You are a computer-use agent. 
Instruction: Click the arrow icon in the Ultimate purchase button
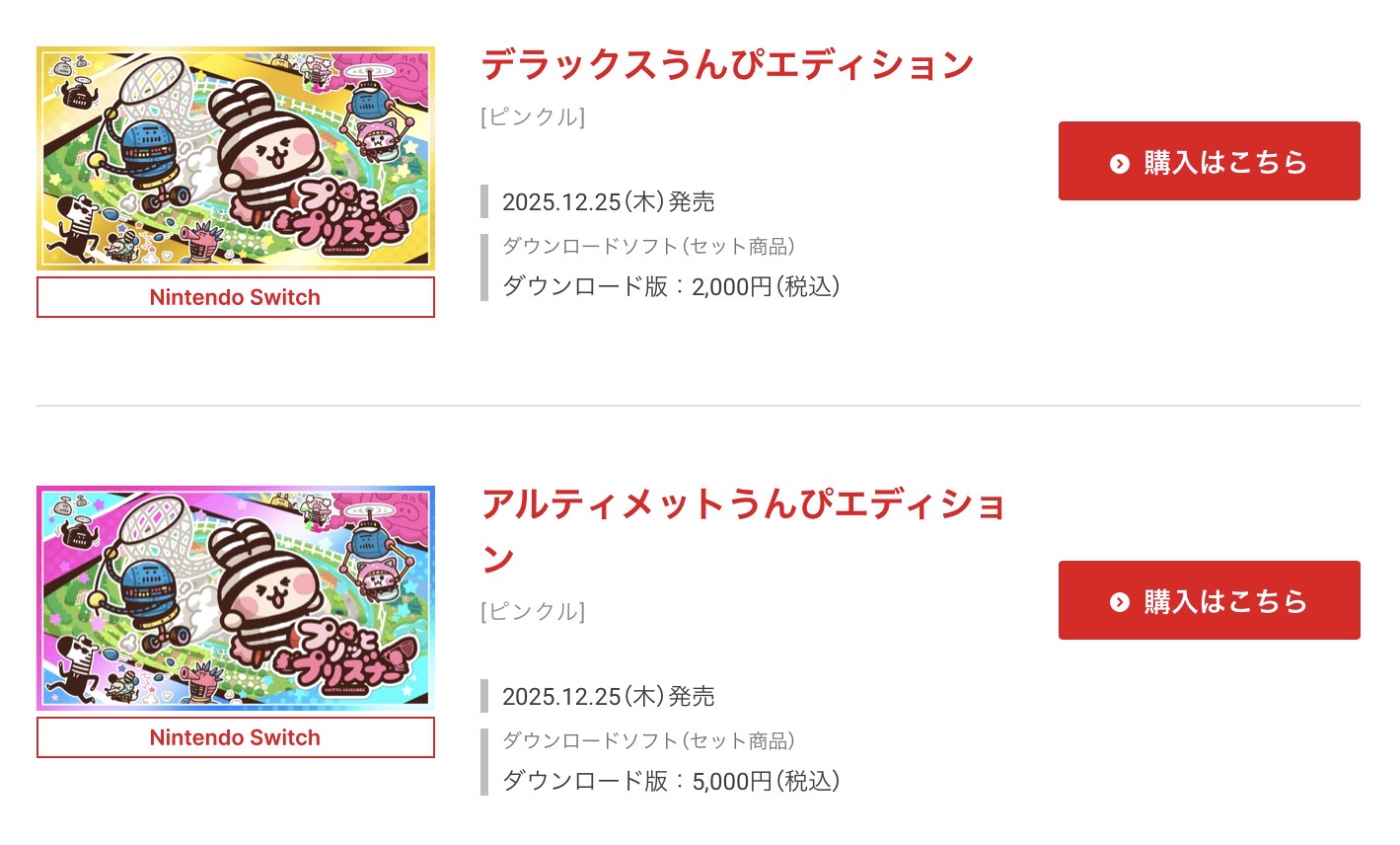[1119, 602]
